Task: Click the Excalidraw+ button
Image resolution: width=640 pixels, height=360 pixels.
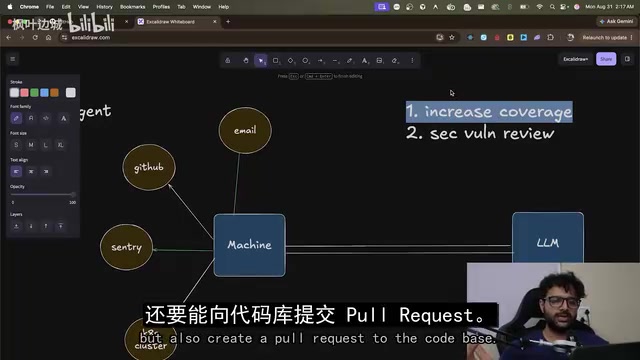Action: (576, 59)
